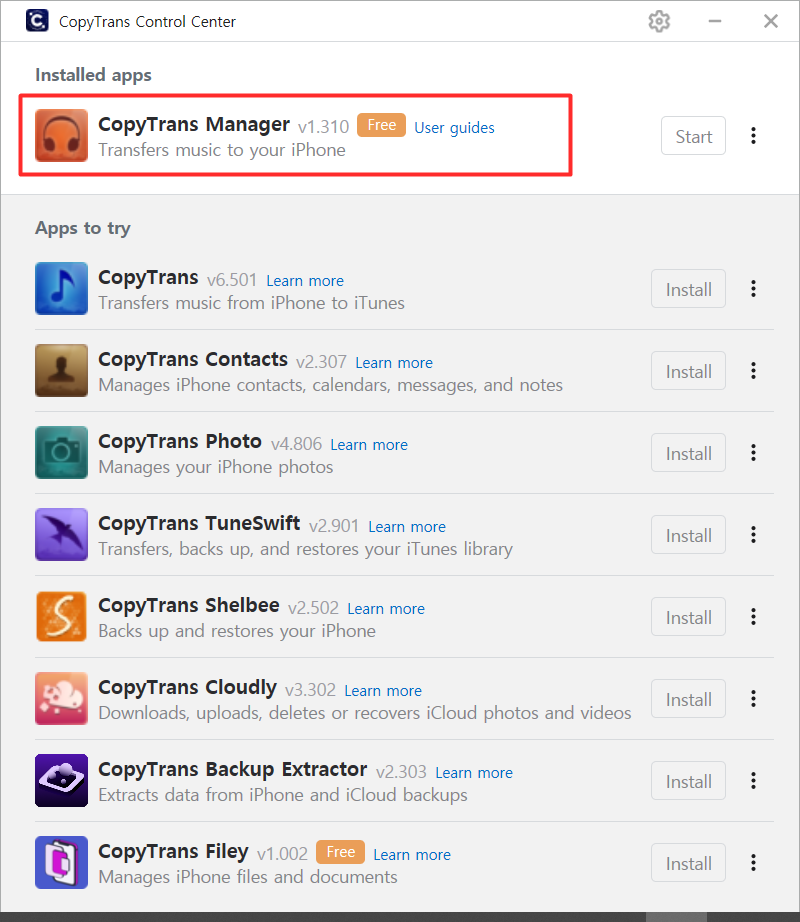The height and width of the screenshot is (922, 800).
Task: Click the CopyTrans Manager headphones icon
Action: (x=61, y=135)
